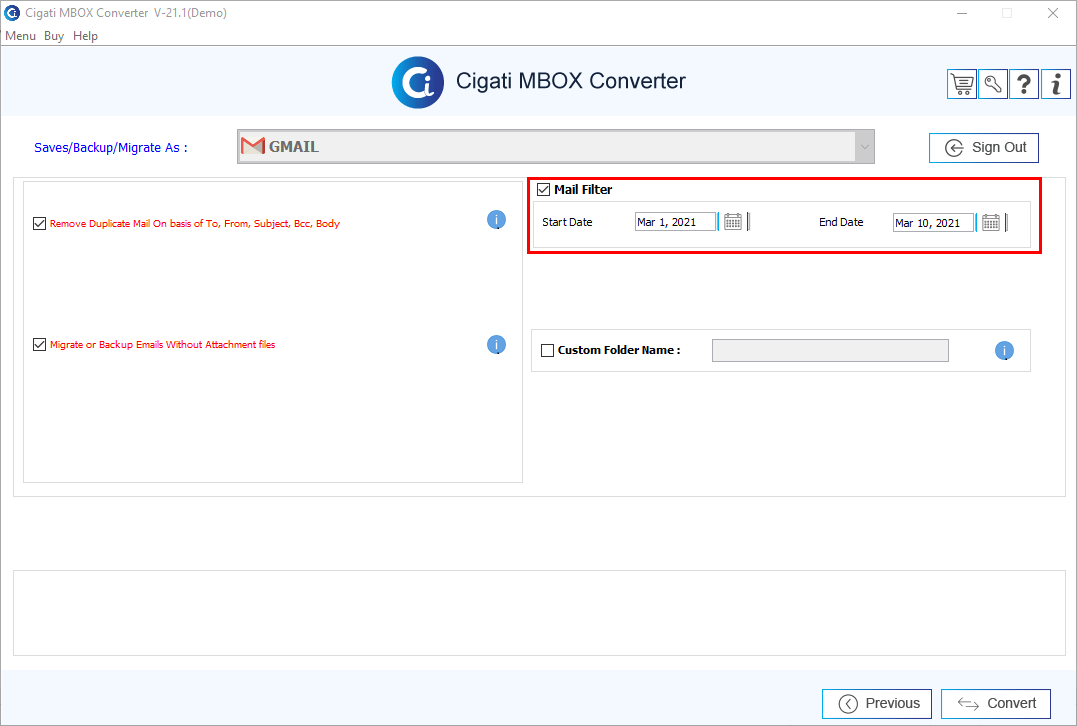Open the Menu menu
The width and height of the screenshot is (1077, 726).
point(20,36)
